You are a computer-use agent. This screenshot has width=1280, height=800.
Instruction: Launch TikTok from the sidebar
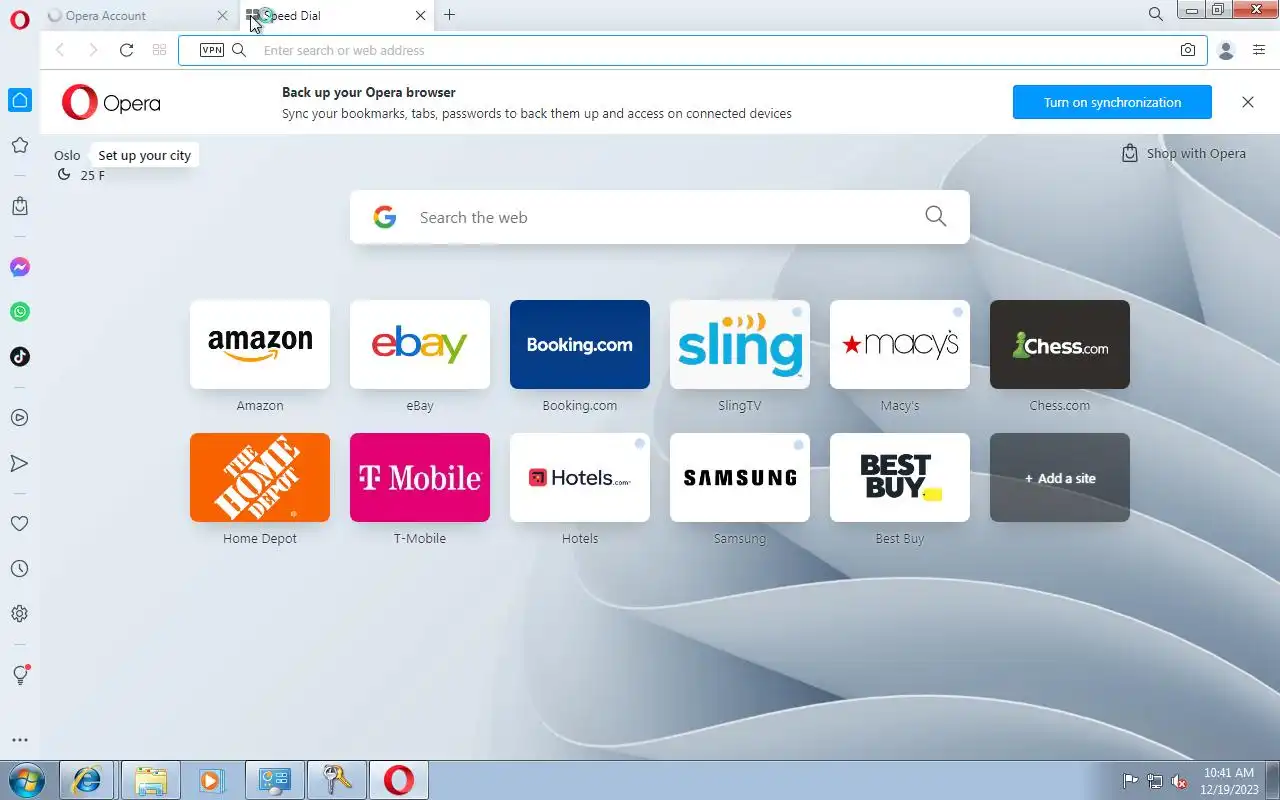click(20, 357)
